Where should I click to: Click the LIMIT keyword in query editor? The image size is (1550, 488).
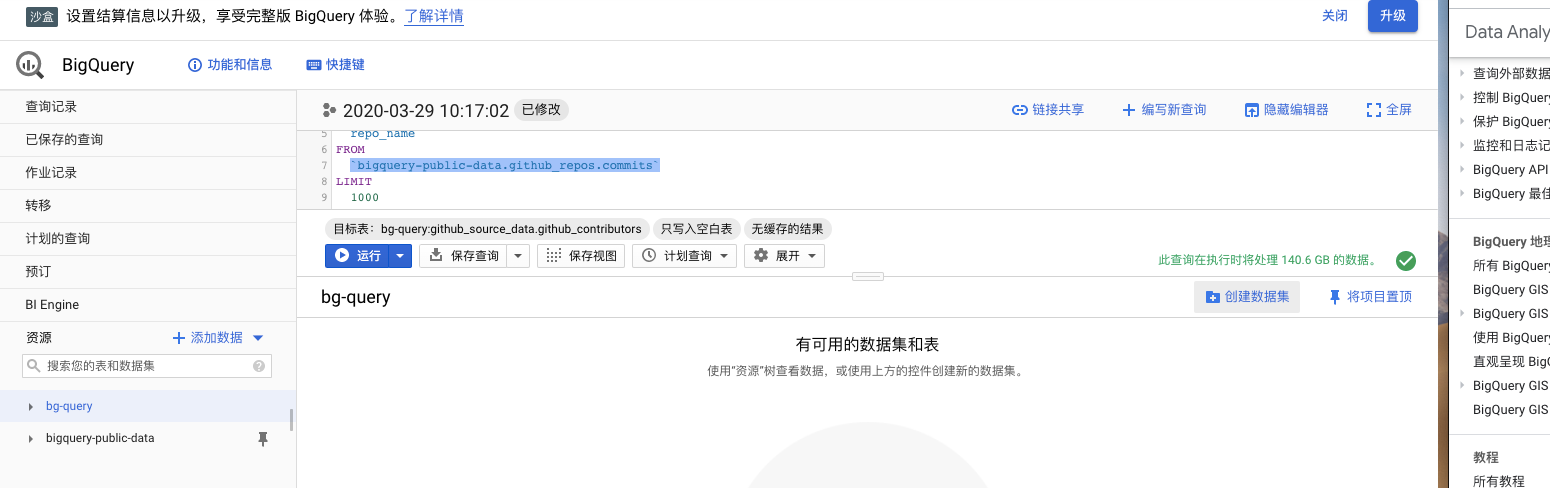(x=354, y=182)
